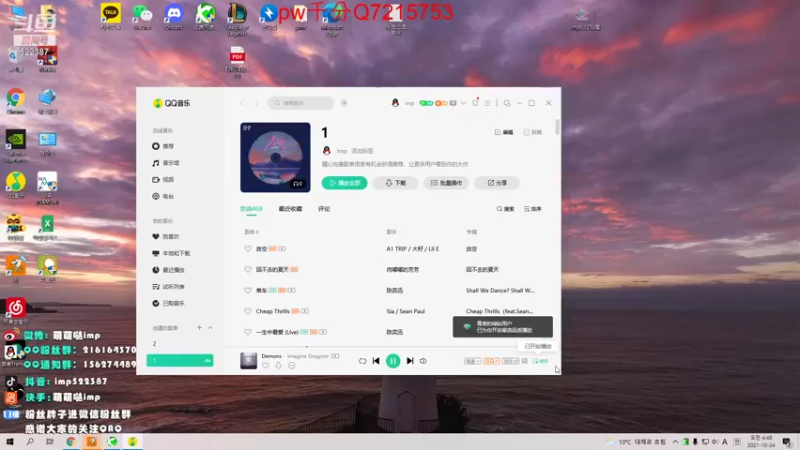
Task: Click album Shall We Dance? Shall W...
Action: click(500, 290)
